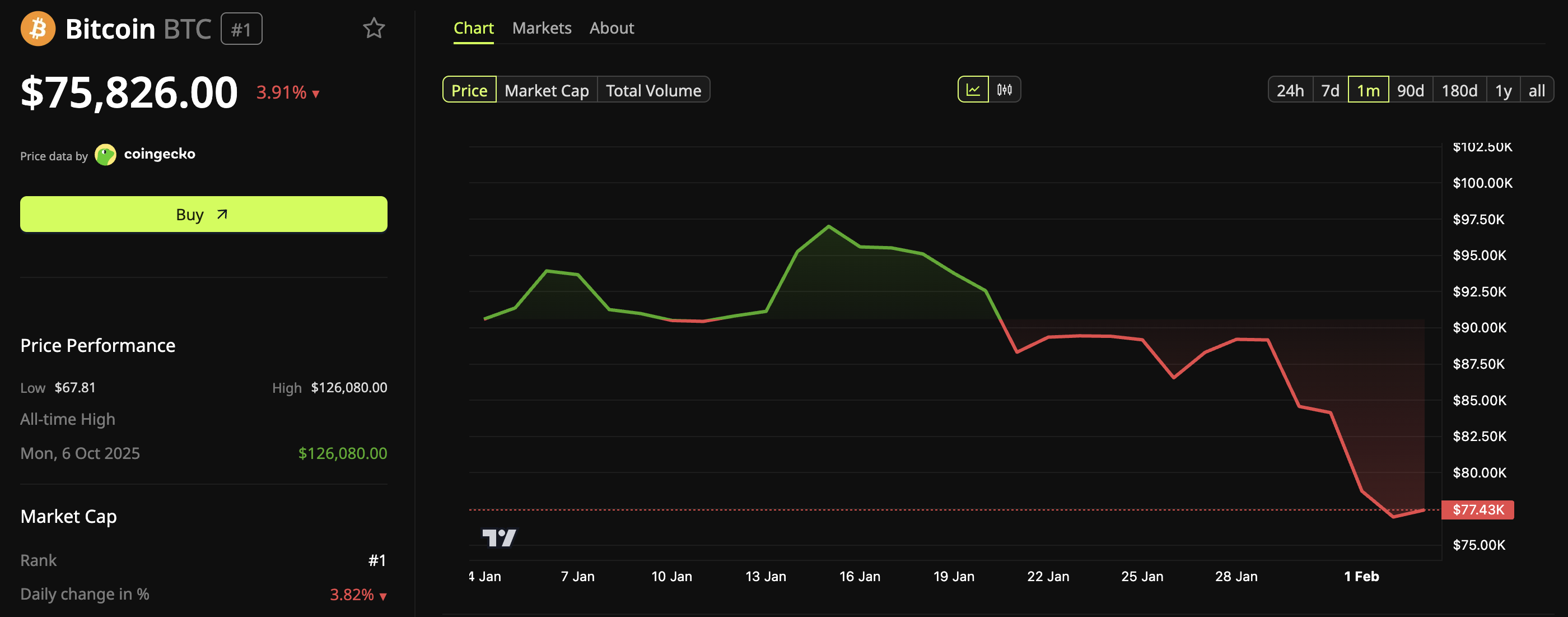
Task: Open CoinGecko via the coingecko link
Action: click(x=160, y=154)
